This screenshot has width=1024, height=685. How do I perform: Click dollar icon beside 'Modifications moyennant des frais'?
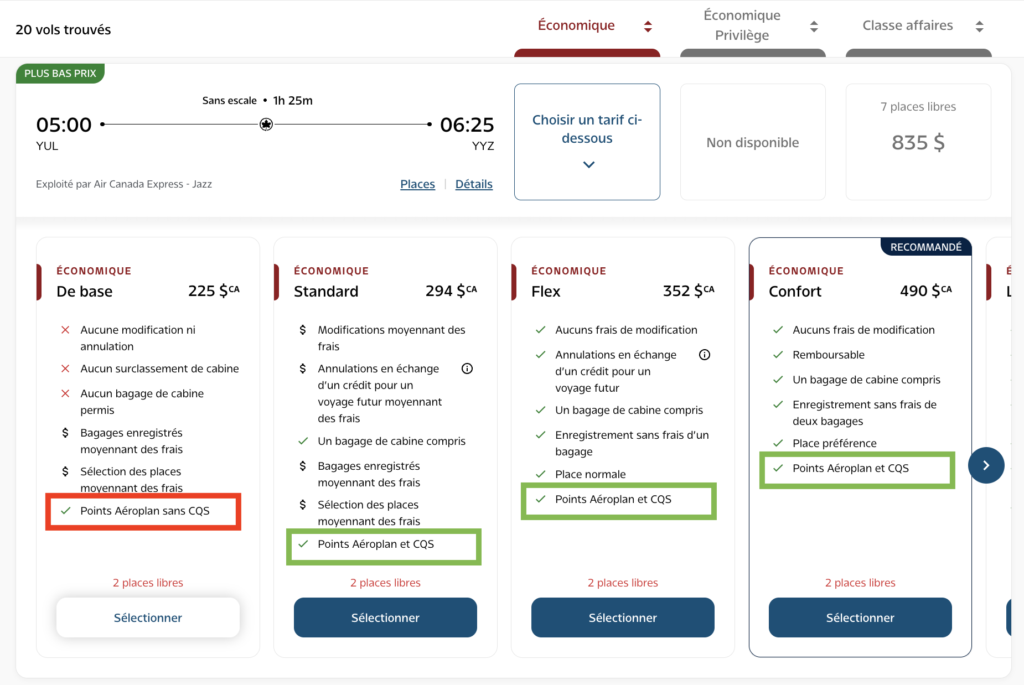(x=303, y=330)
